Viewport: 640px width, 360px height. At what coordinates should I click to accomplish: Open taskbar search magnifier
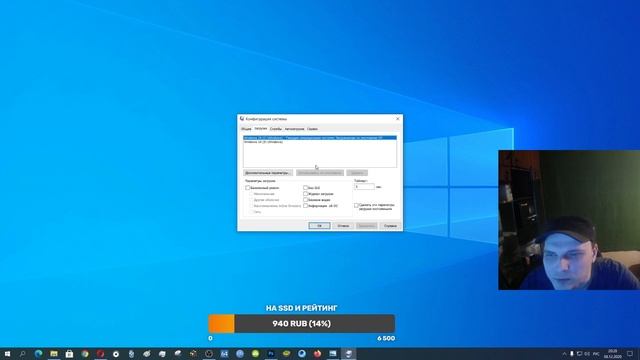coord(22,354)
